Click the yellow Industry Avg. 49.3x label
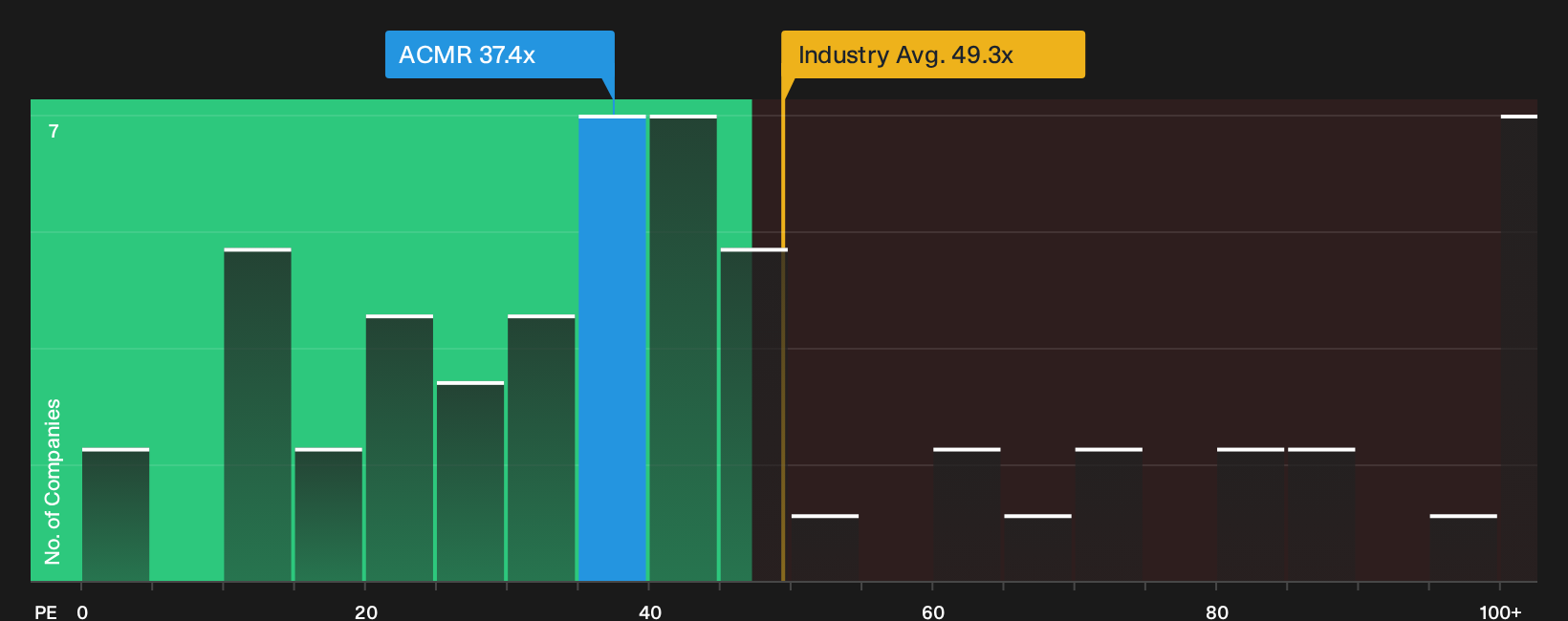1568x621 pixels. click(x=933, y=54)
